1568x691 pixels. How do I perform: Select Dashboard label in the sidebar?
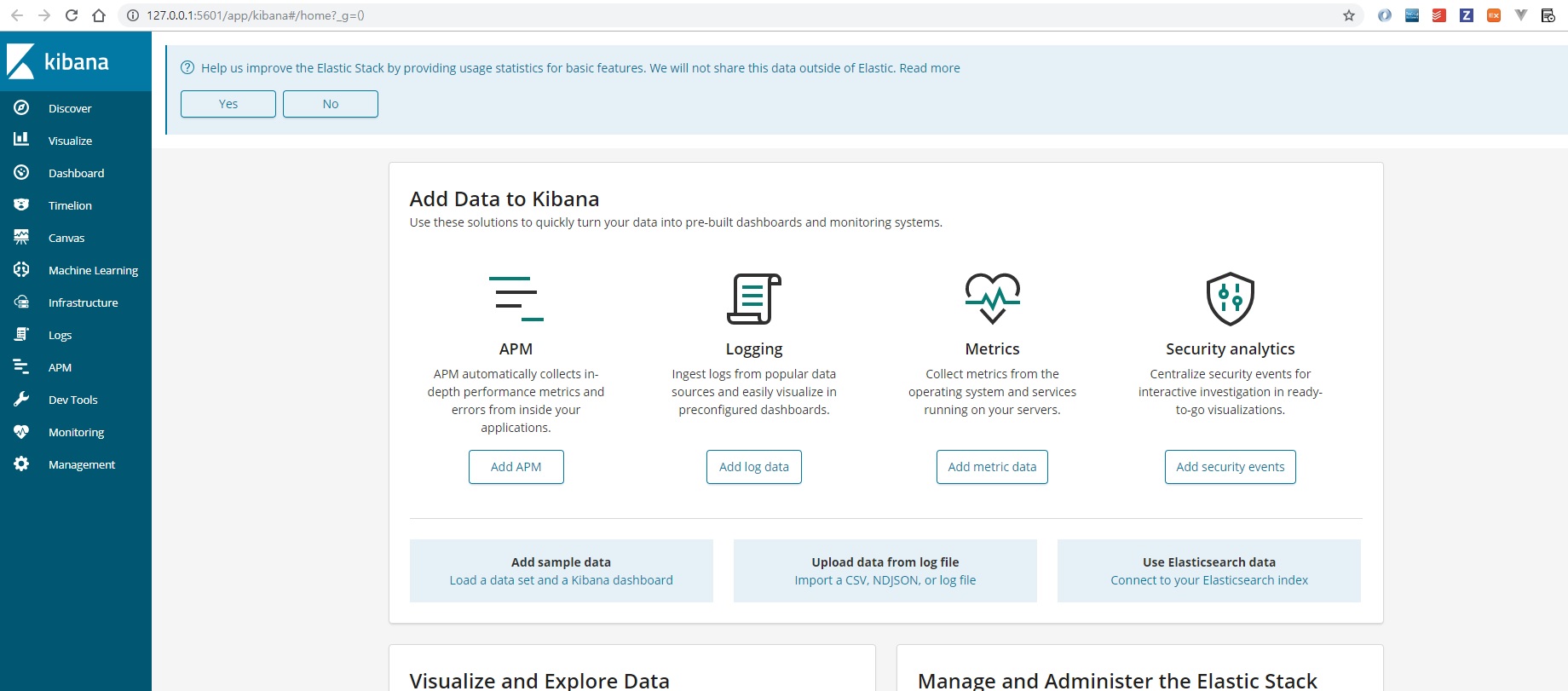(76, 173)
